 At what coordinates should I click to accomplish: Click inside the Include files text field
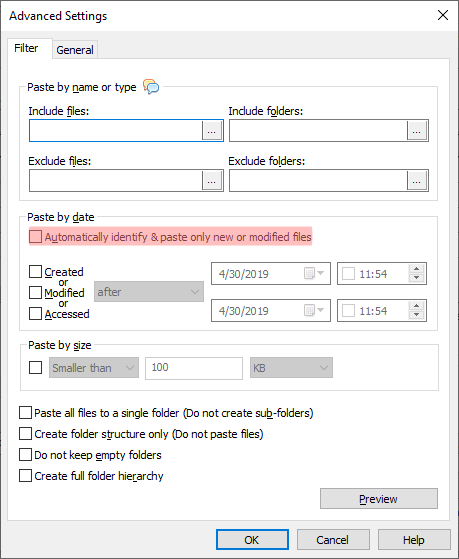pyautogui.click(x=116, y=130)
